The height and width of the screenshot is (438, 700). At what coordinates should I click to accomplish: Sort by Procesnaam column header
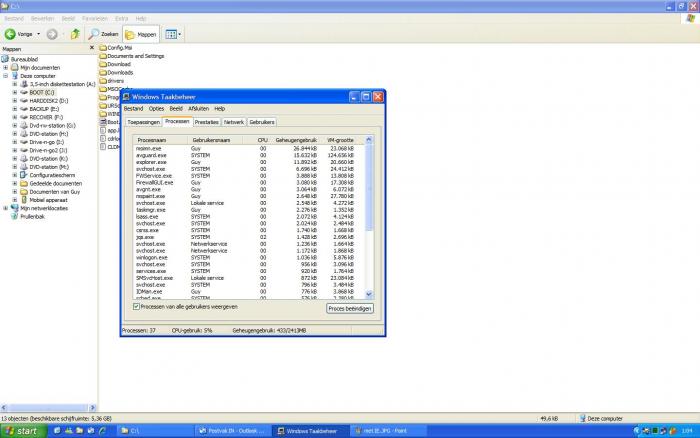pos(160,140)
